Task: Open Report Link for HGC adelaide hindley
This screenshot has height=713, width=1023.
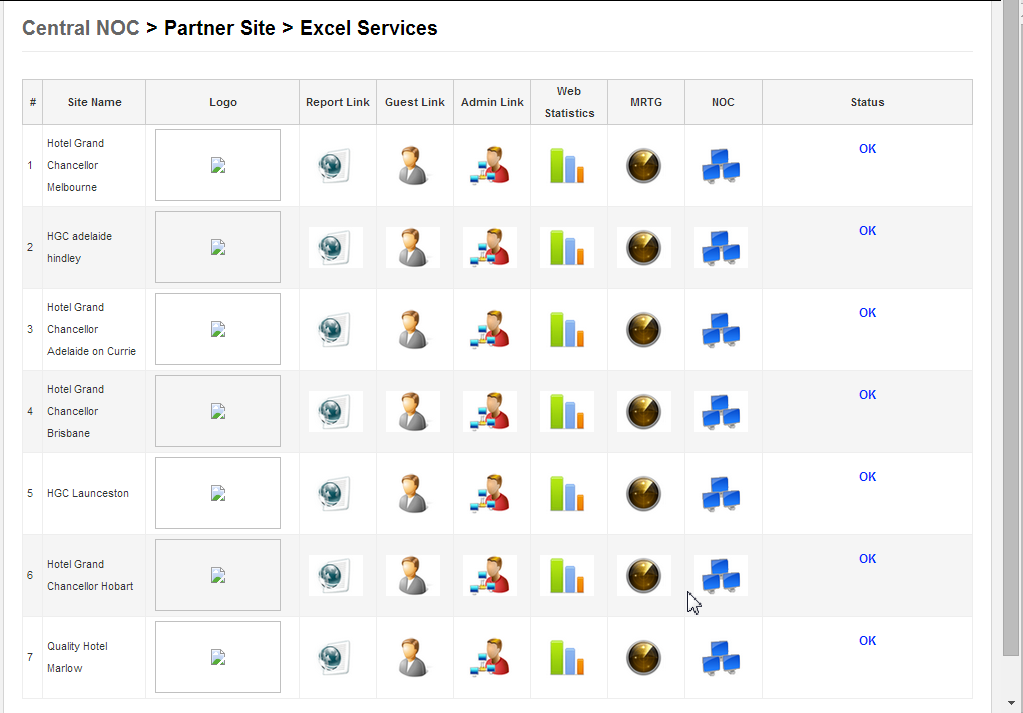Action: (335, 248)
